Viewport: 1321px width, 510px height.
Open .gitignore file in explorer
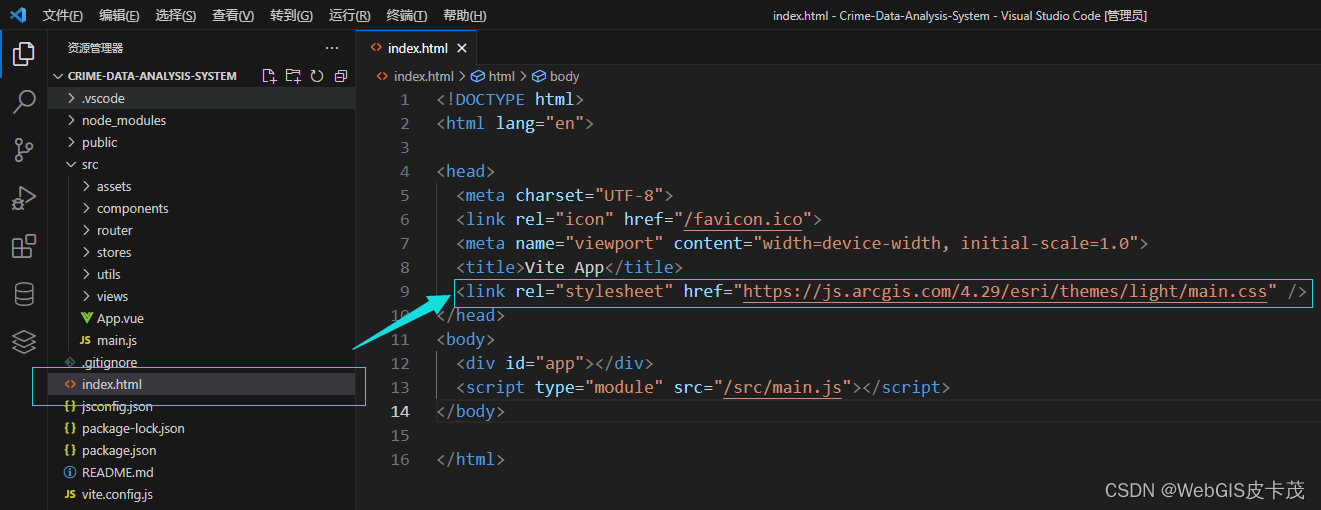click(201, 362)
